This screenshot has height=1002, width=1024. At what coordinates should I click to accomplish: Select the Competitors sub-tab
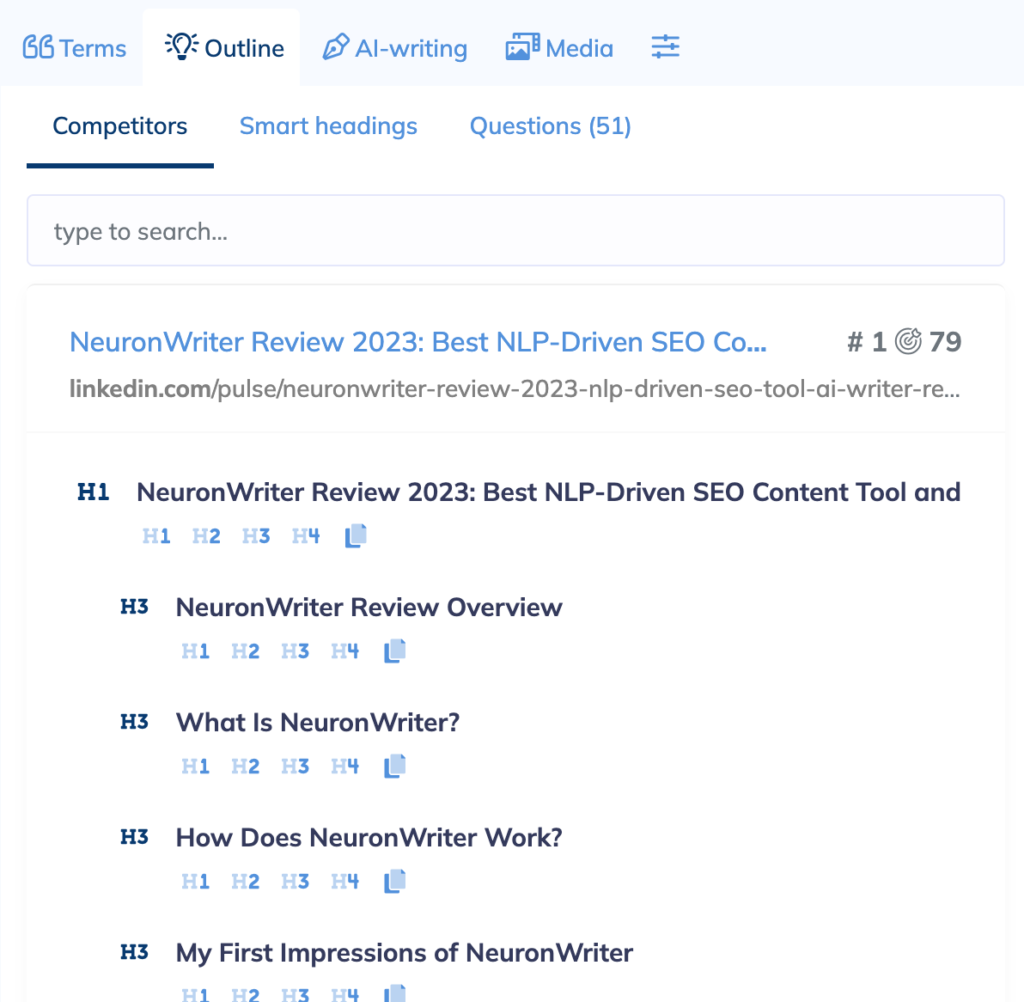pos(120,126)
